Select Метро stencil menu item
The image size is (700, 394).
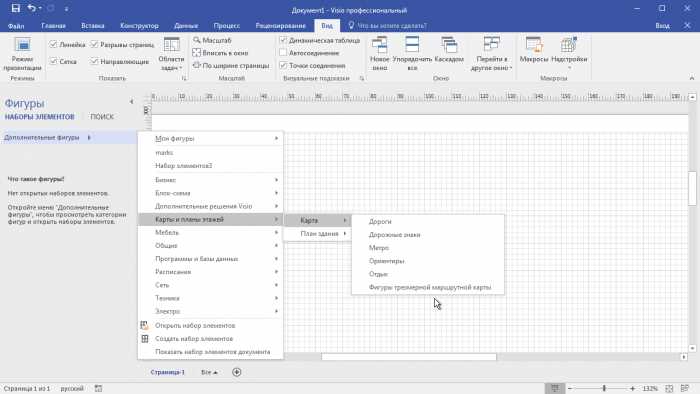[428, 248]
